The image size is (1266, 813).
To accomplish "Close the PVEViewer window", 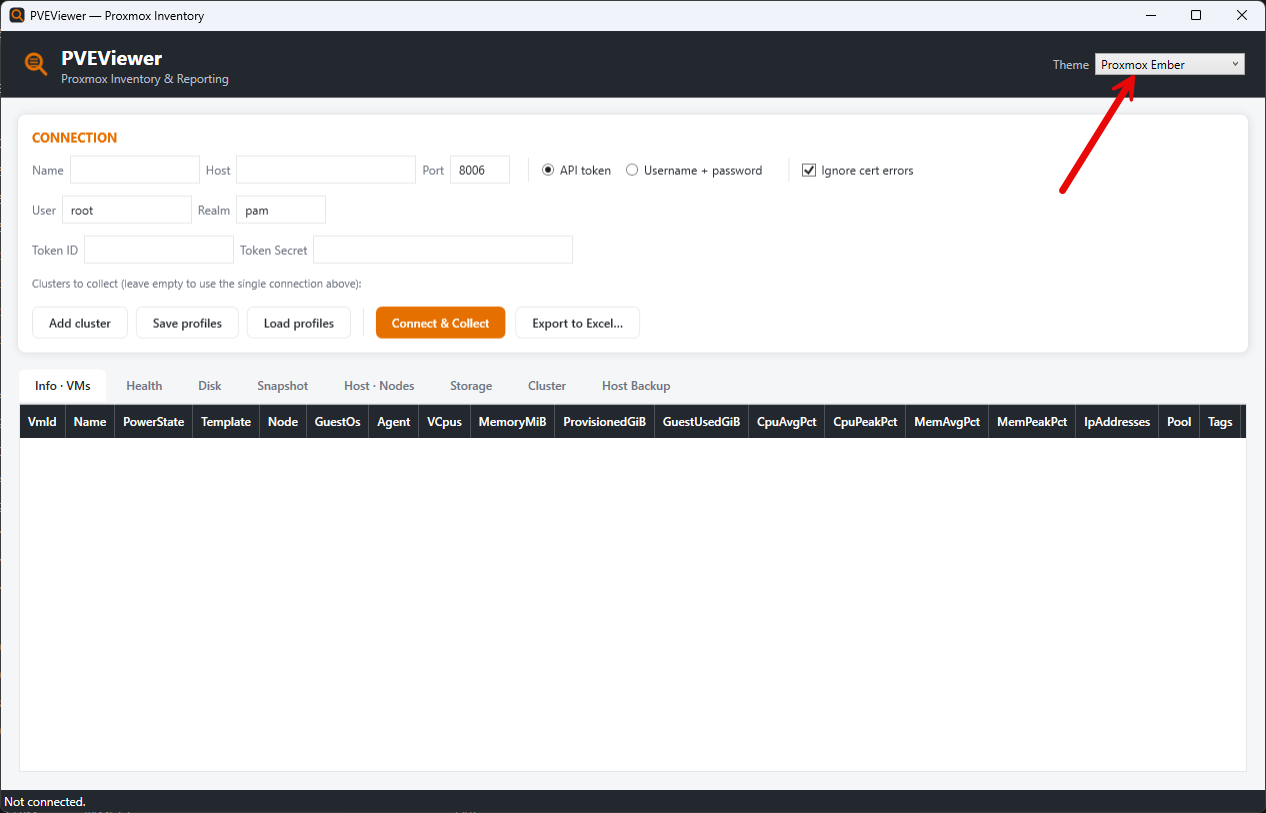I will [1242, 15].
